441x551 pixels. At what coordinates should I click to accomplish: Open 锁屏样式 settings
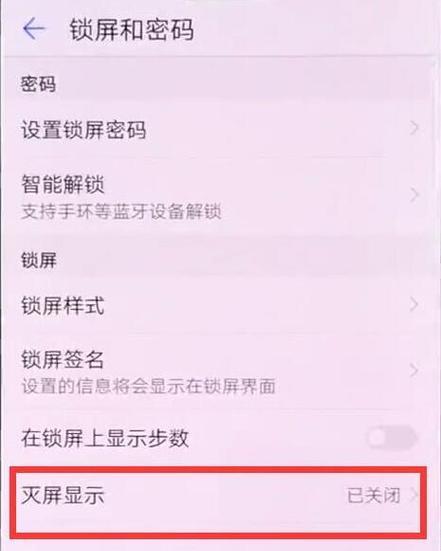[x=220, y=305]
